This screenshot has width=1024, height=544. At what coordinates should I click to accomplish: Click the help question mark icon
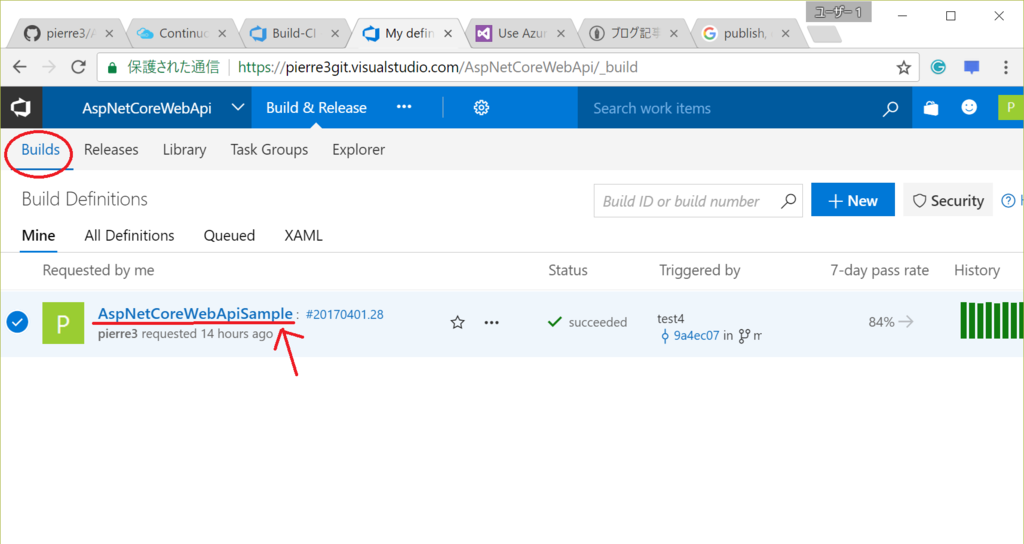(x=1008, y=200)
